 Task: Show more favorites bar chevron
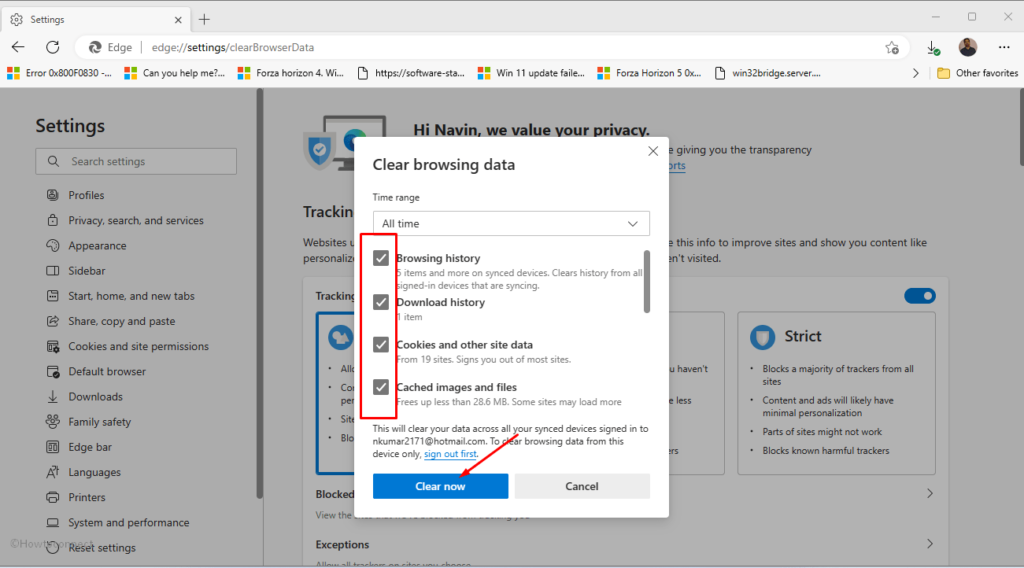[x=916, y=73]
